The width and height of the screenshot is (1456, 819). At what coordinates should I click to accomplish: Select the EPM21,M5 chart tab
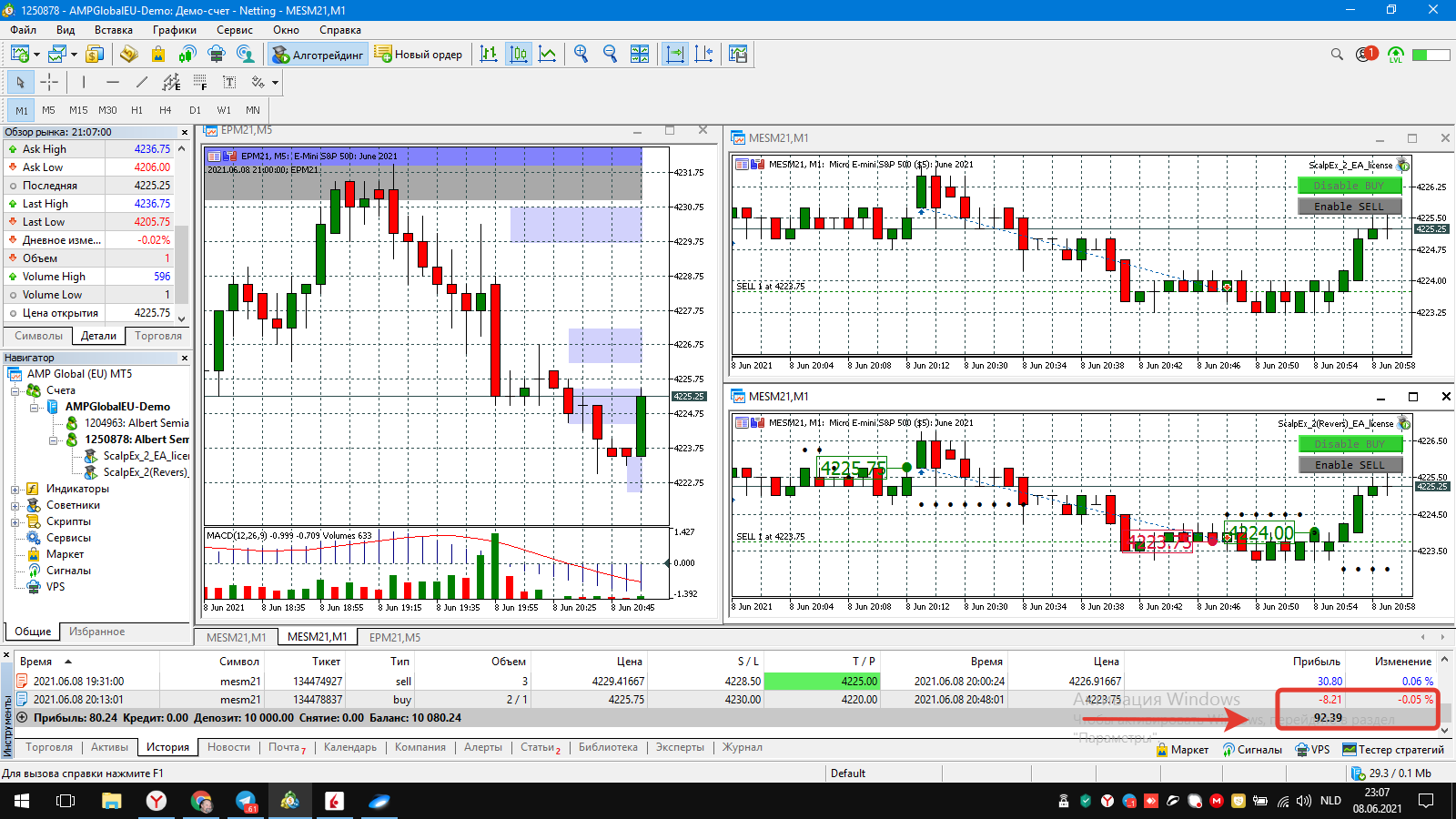click(395, 637)
